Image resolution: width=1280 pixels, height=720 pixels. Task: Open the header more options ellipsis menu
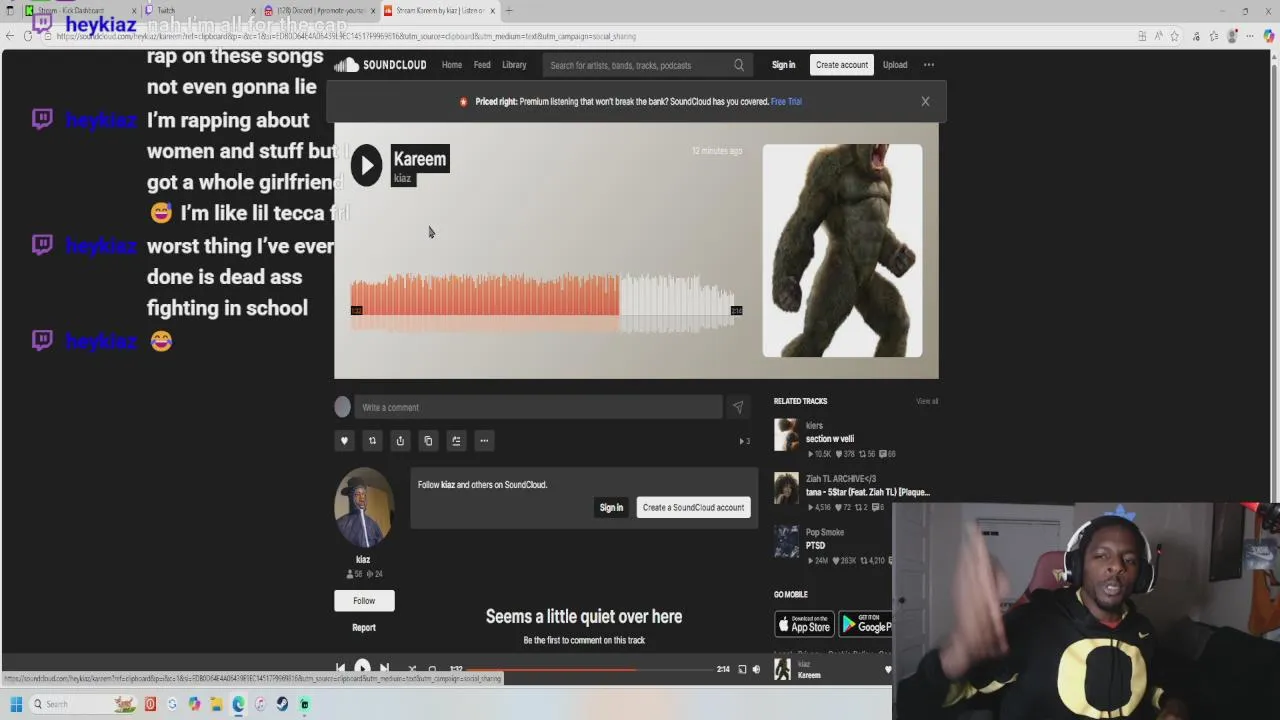[x=929, y=65]
